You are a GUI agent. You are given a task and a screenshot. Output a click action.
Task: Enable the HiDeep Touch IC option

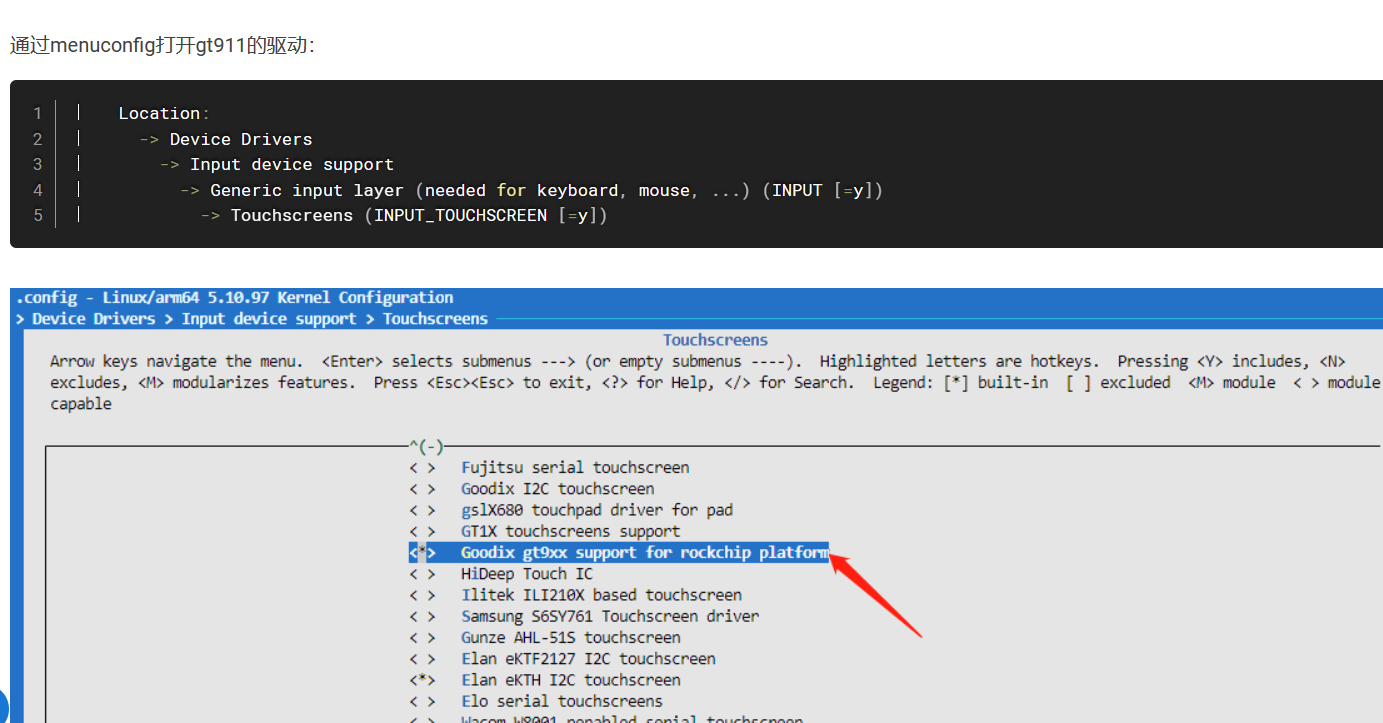click(422, 574)
